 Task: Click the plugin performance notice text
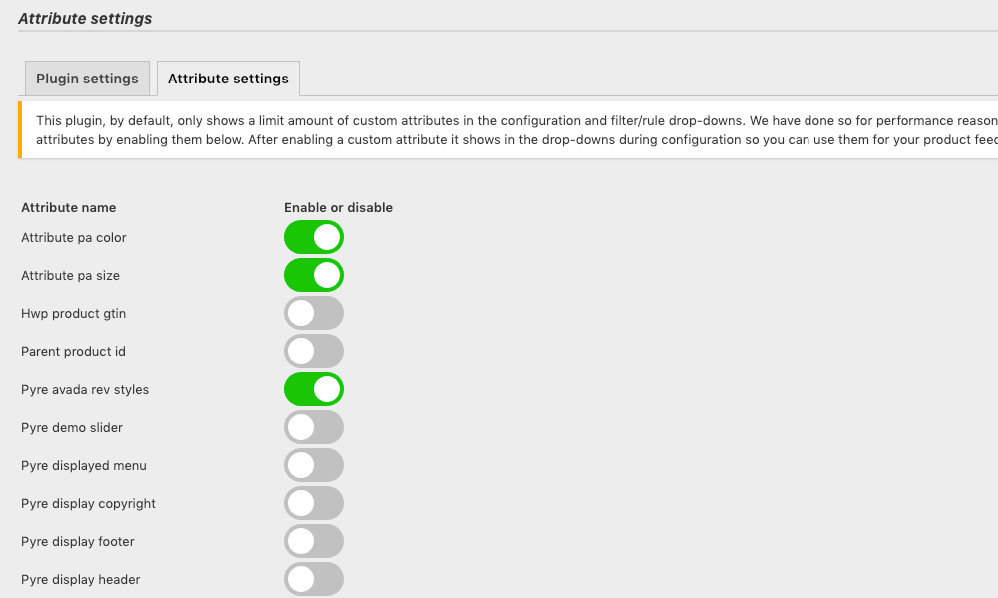point(500,130)
